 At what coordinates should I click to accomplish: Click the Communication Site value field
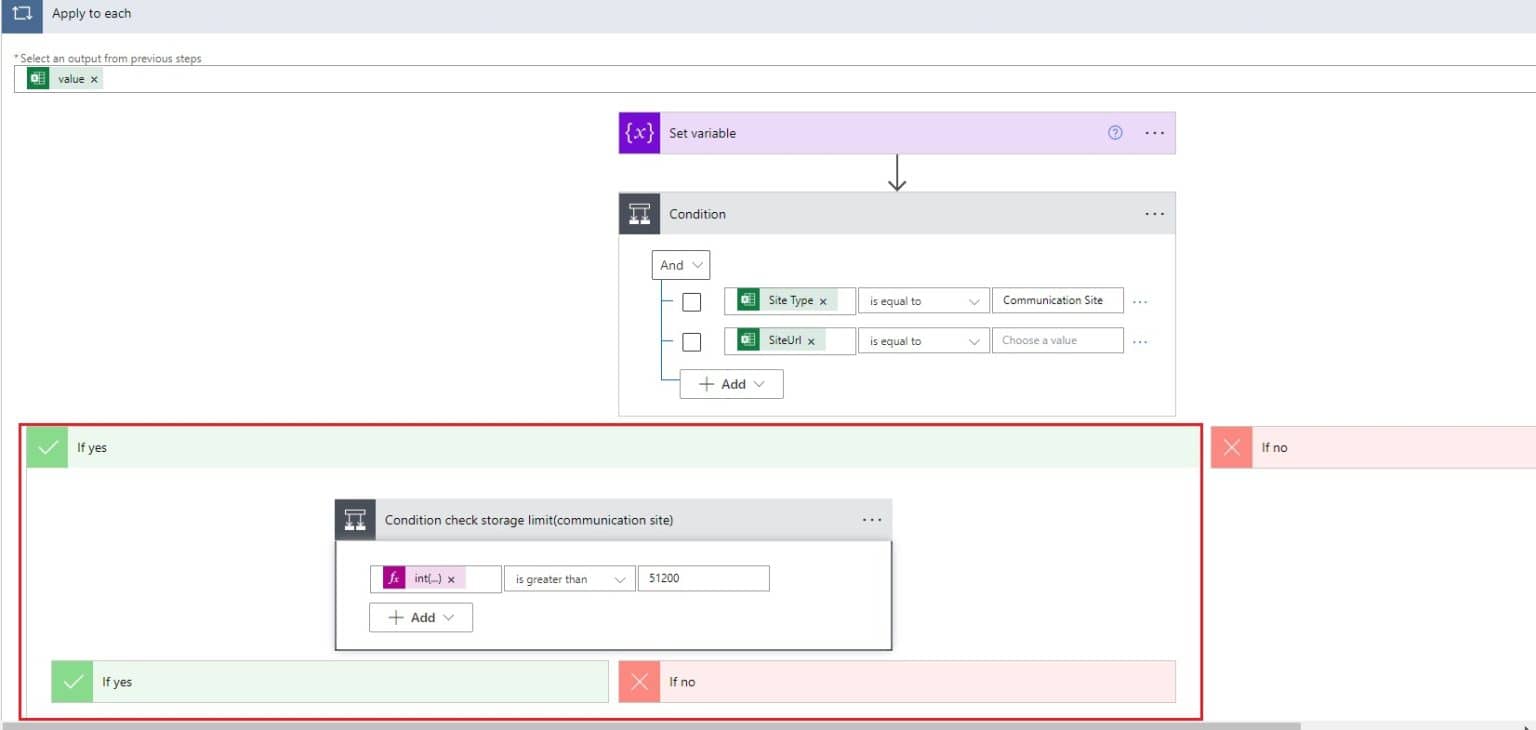coord(1058,301)
